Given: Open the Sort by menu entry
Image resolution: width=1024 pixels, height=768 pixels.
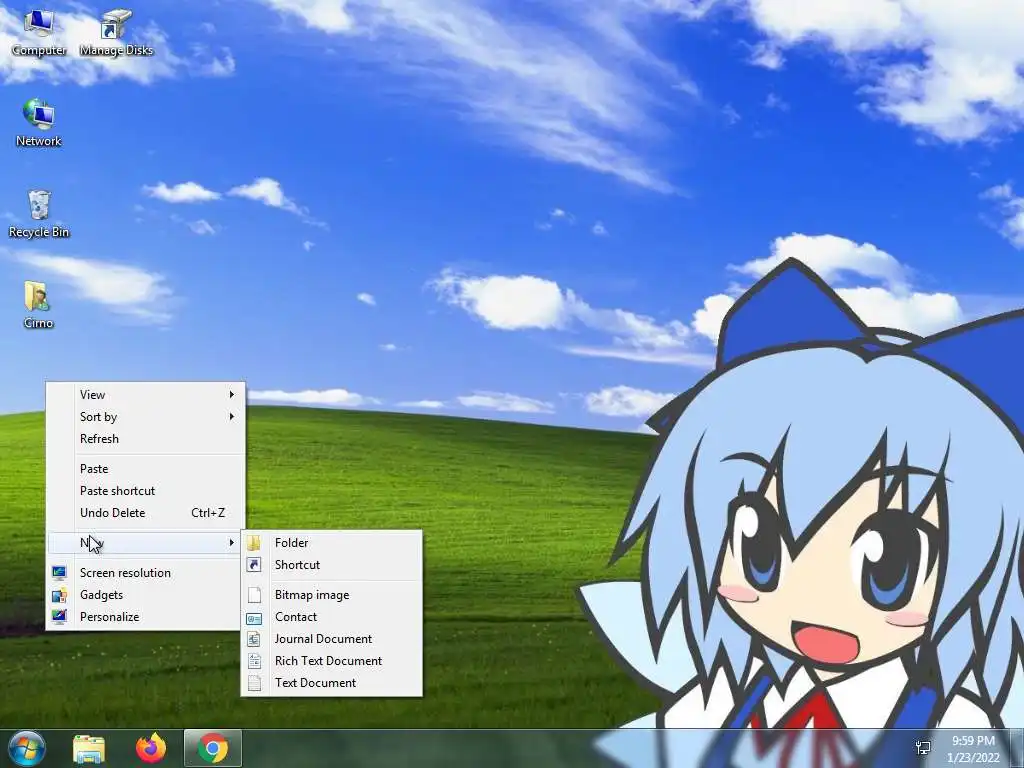Looking at the screenshot, I should (x=145, y=417).
